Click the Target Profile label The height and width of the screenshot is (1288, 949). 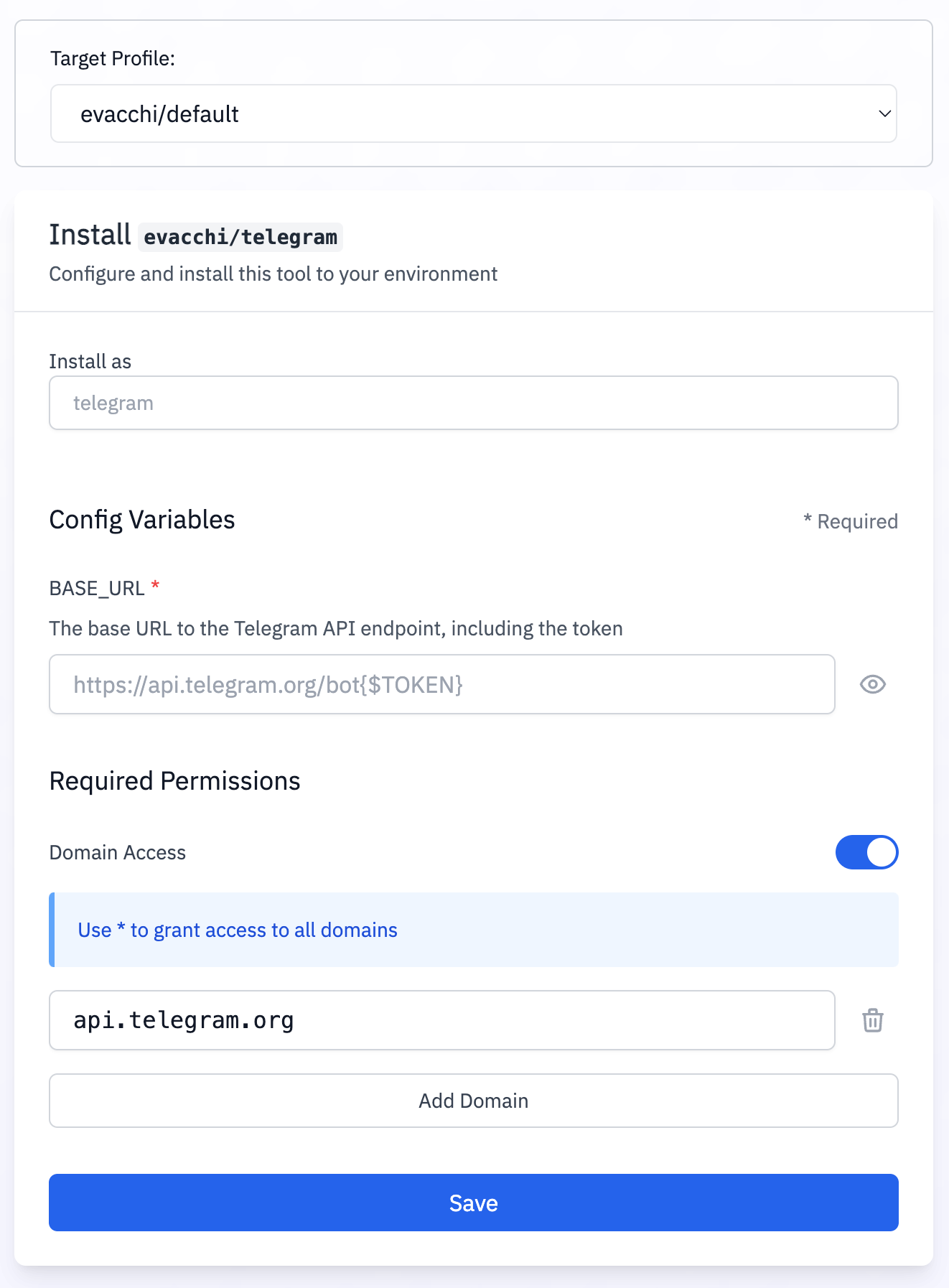(x=113, y=58)
